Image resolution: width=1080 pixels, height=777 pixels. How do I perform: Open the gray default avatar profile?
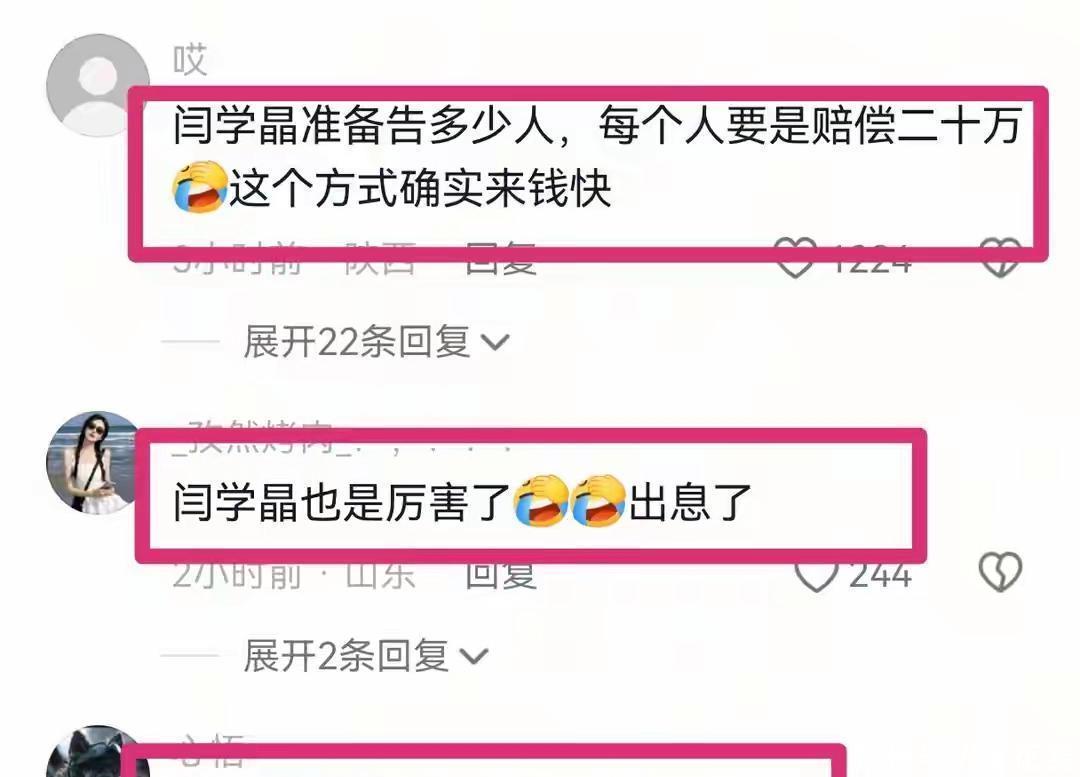pos(98,85)
